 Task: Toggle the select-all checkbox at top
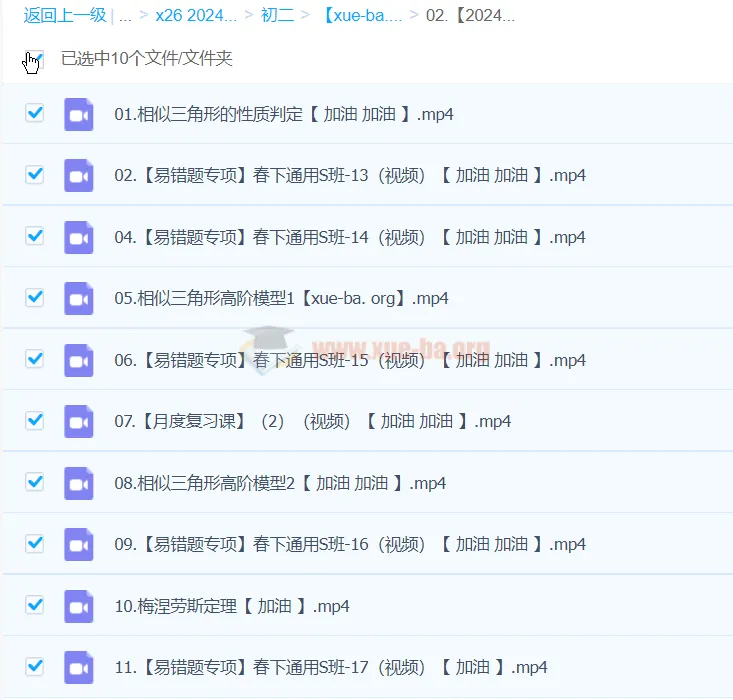[35, 59]
